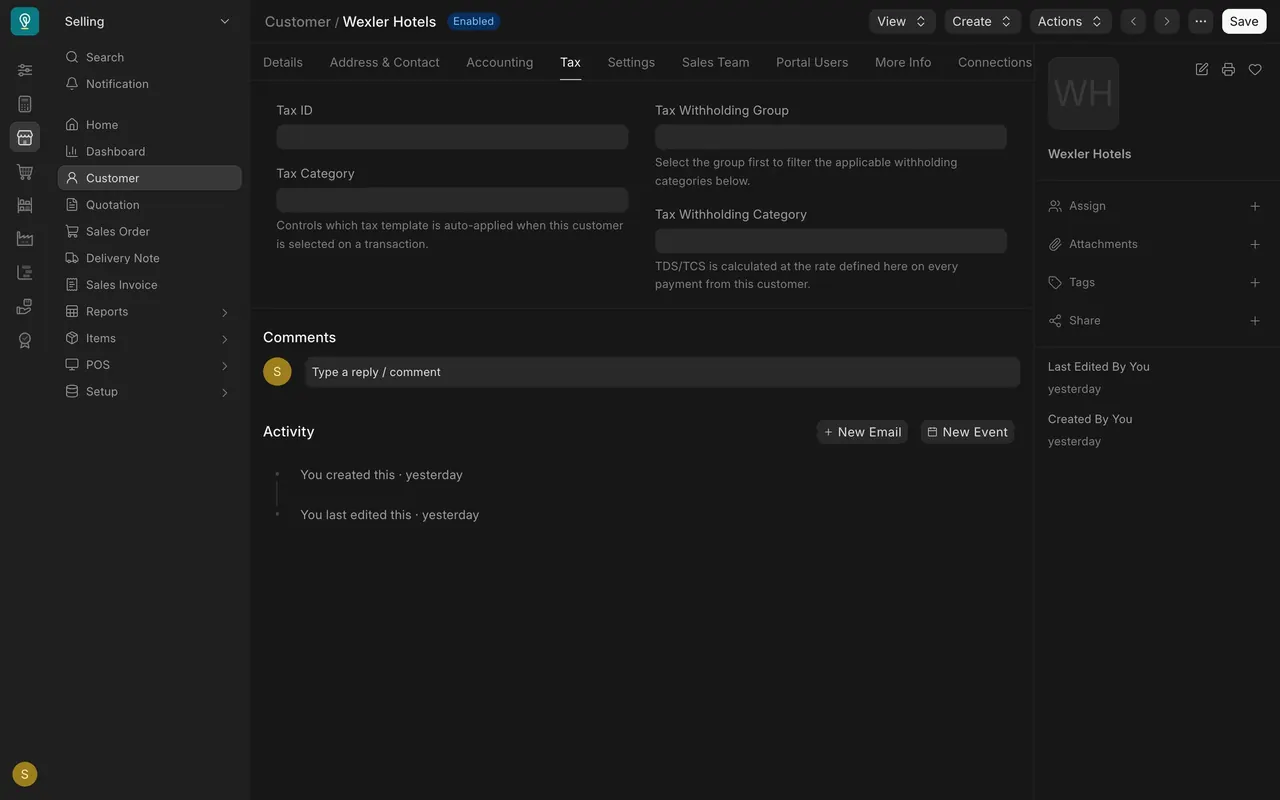Switch to the Accounting tab
Screen dimensions: 1280x800
(x=500, y=62)
